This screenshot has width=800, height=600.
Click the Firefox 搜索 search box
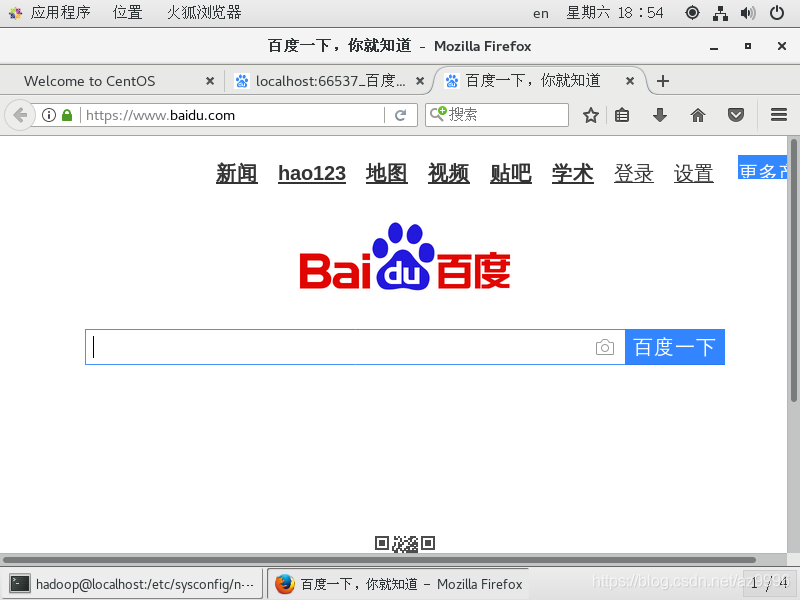(x=497, y=115)
